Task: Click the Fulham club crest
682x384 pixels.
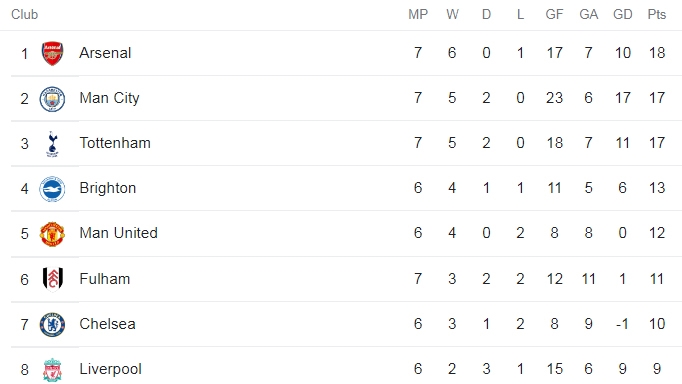Action: click(53, 279)
